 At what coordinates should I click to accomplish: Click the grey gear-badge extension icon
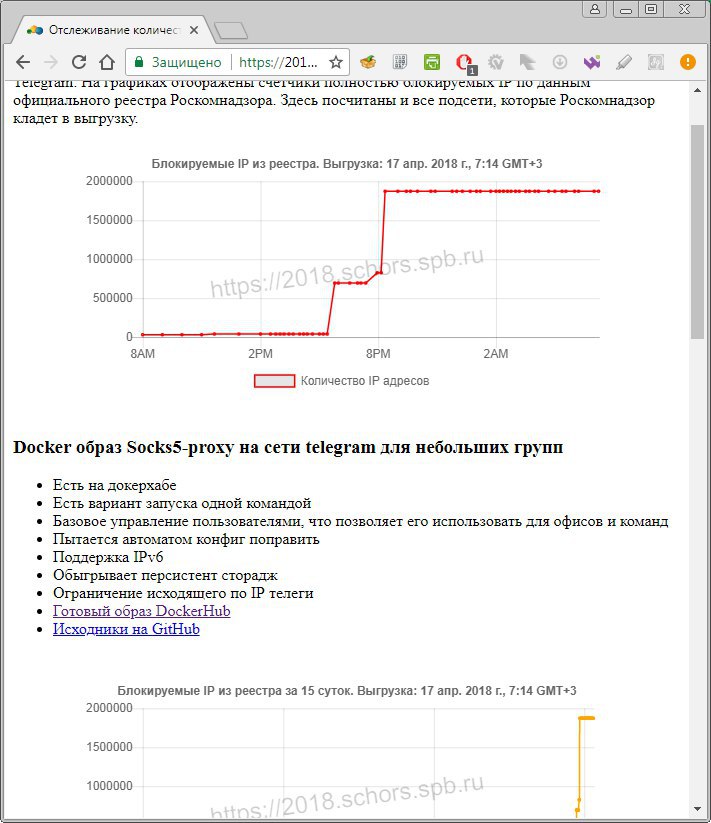click(495, 62)
